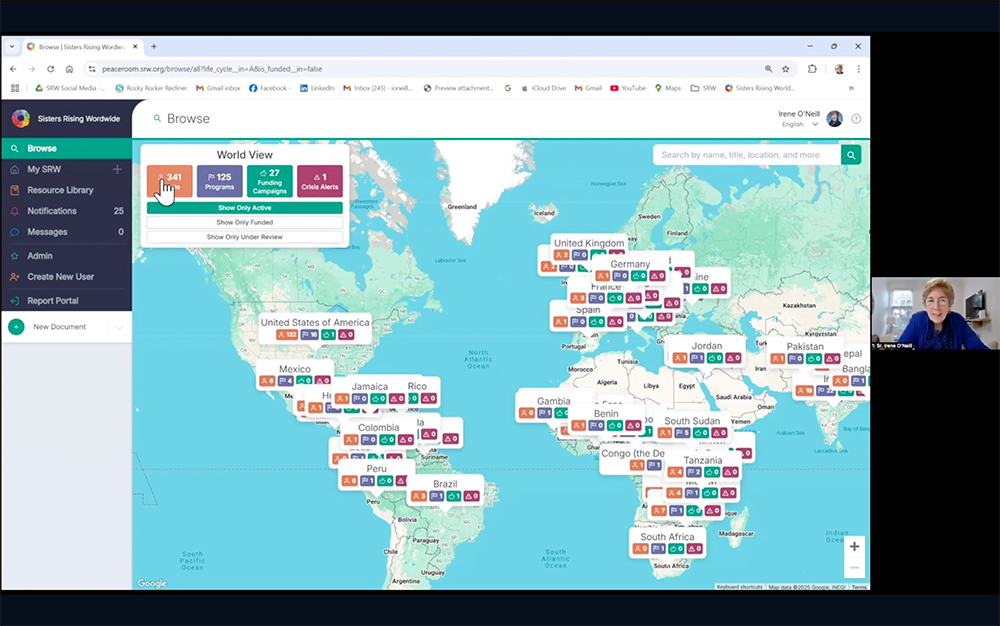Expand the hidden bookmarks overflow chevron
The image size is (1000, 626).
[851, 88]
